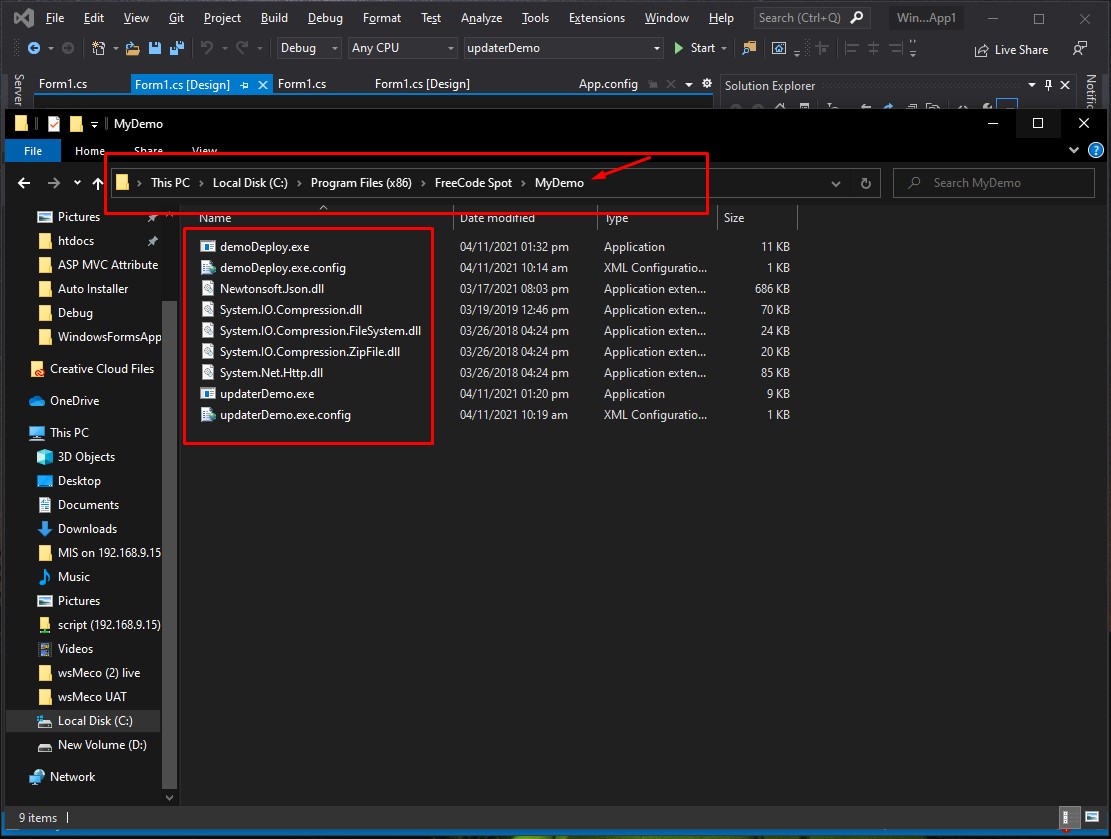The image size is (1111, 839).
Task: Click the Navigate Backward arrow icon
Action: (33, 47)
